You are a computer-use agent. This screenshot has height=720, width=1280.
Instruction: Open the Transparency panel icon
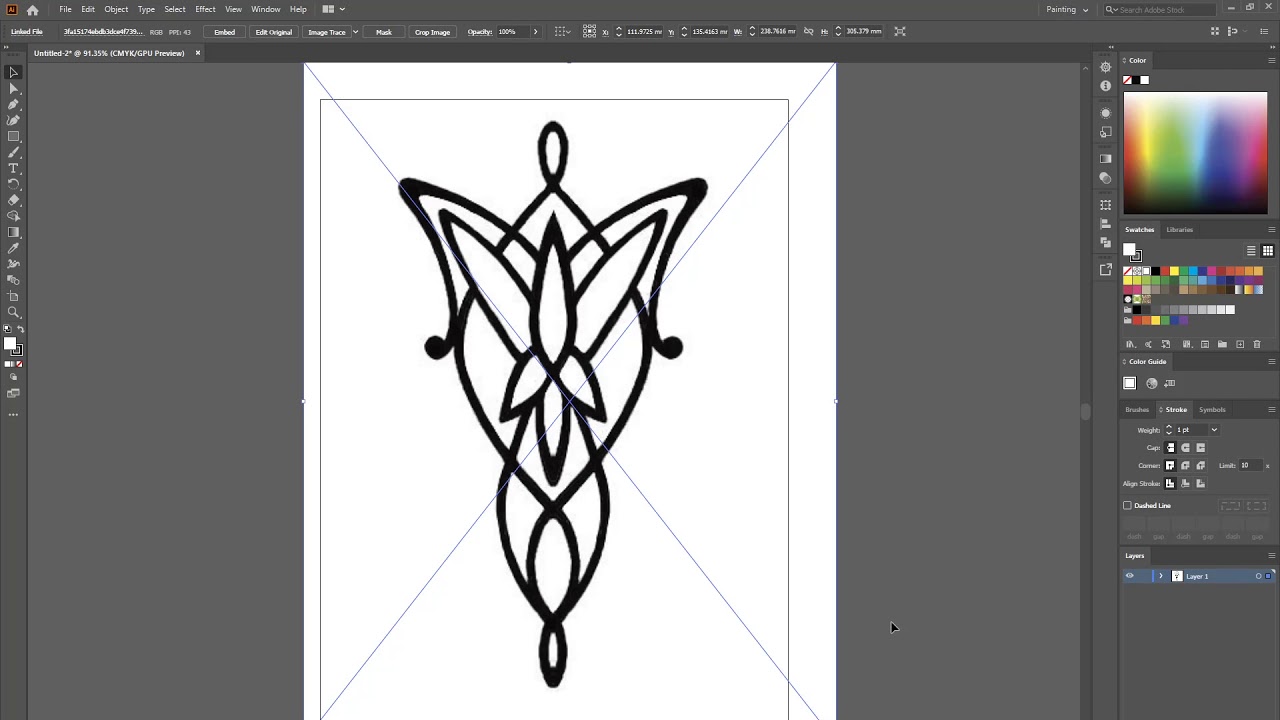1105,178
